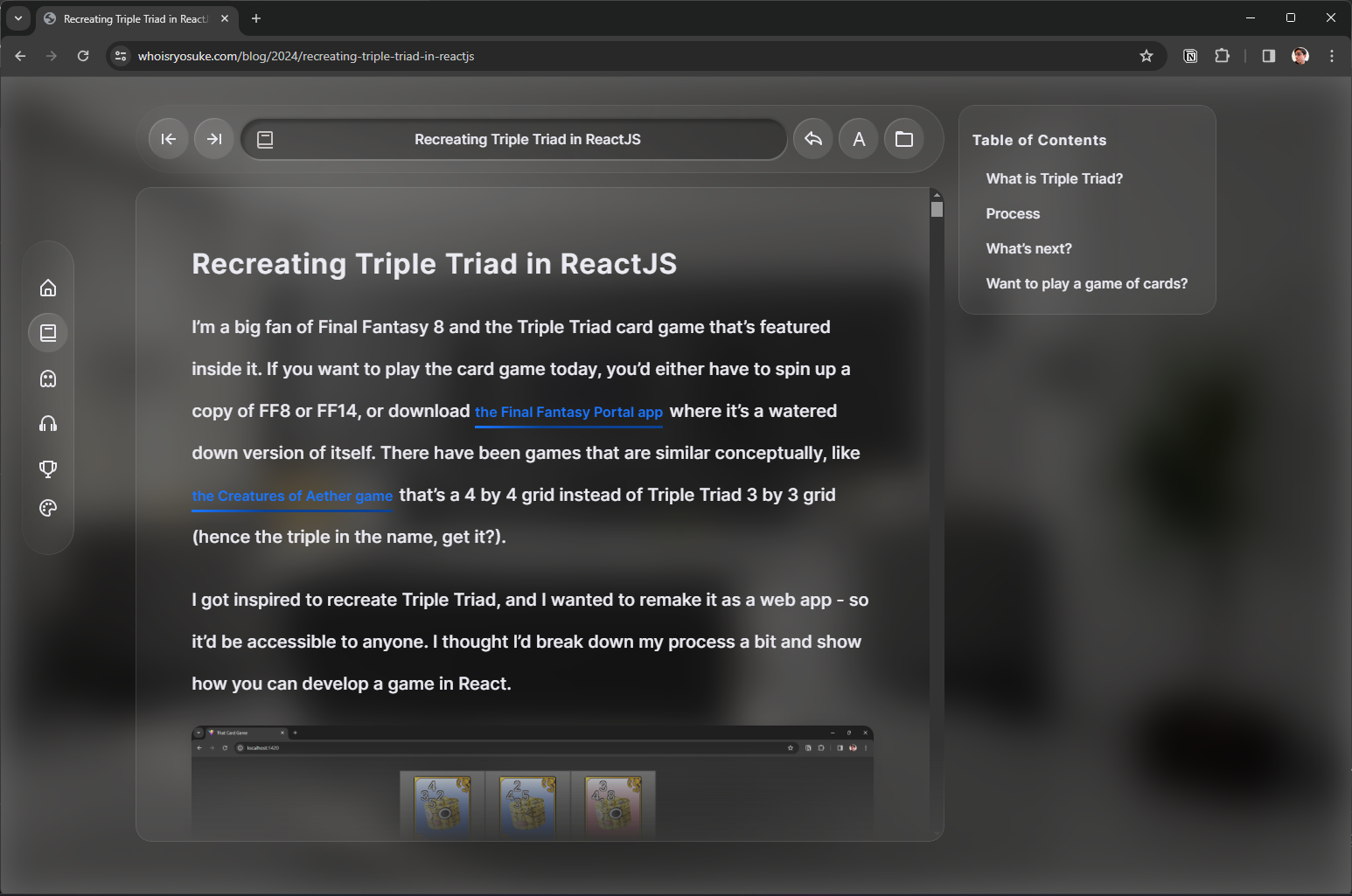Screen dimensions: 1352x896
Task: Open the Home section in the sidebar
Action: [47, 287]
